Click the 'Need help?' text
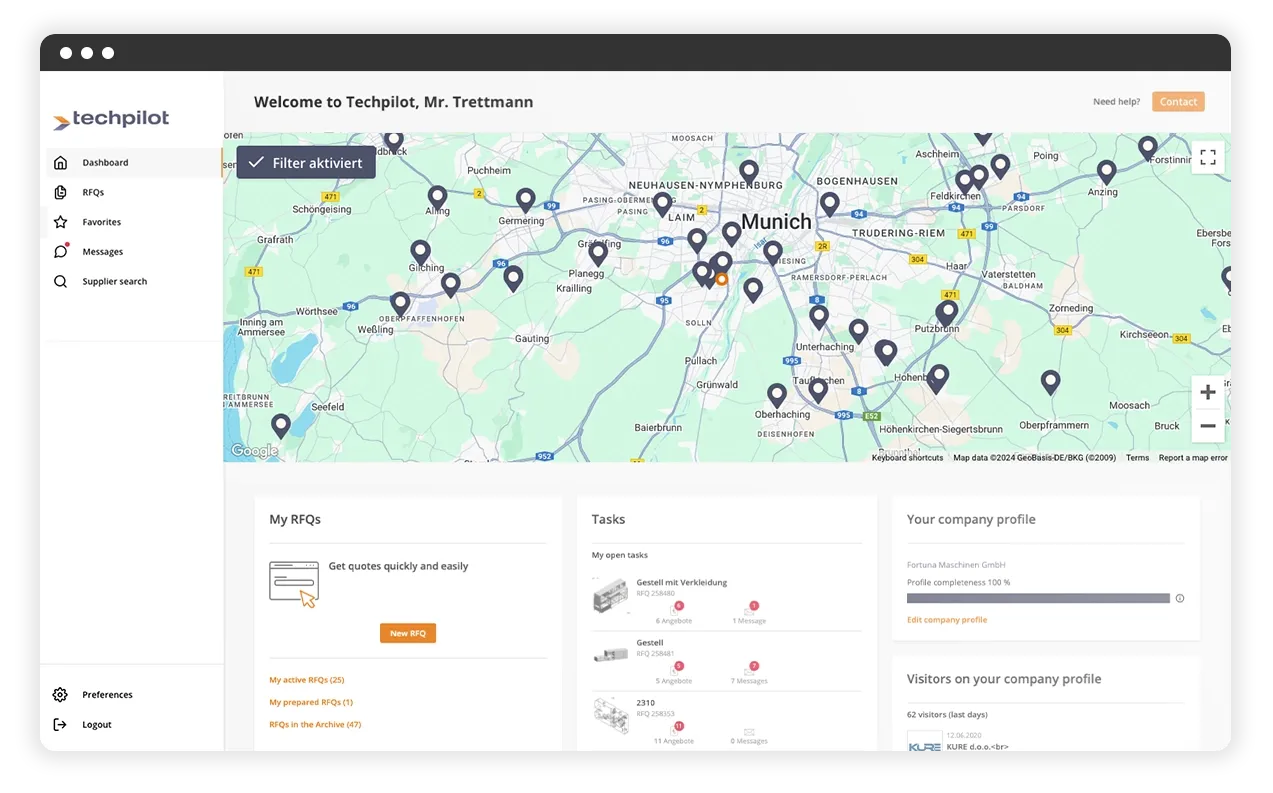1273x793 pixels. pyautogui.click(x=1116, y=102)
